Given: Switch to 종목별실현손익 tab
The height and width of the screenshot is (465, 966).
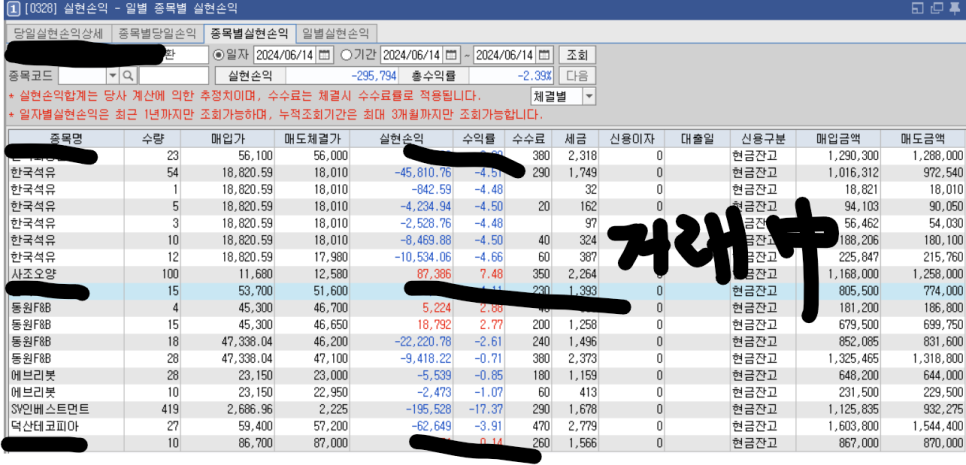Looking at the screenshot, I should [248, 33].
